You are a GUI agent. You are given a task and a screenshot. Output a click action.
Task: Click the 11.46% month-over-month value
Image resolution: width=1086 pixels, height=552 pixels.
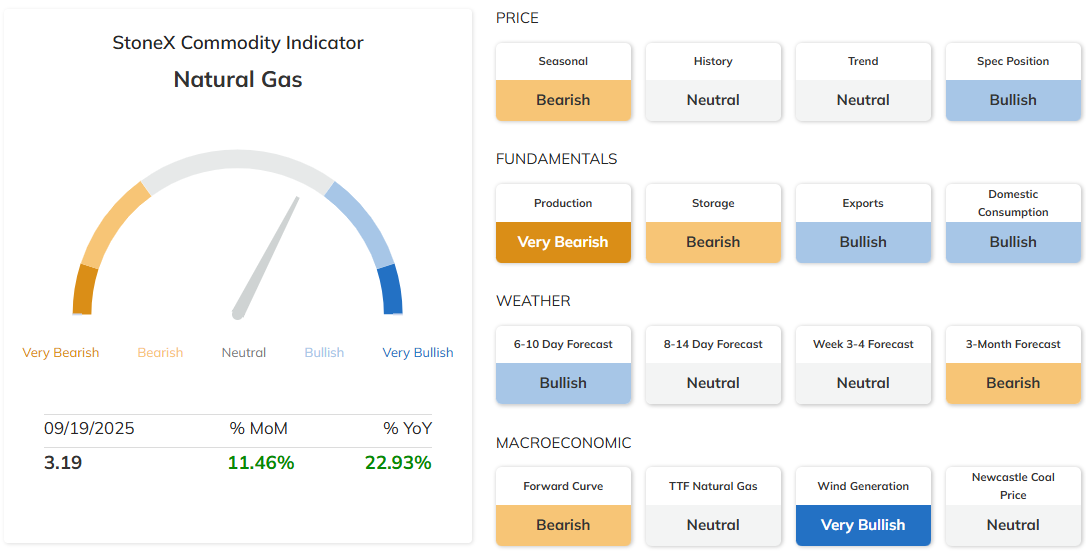pyautogui.click(x=261, y=462)
